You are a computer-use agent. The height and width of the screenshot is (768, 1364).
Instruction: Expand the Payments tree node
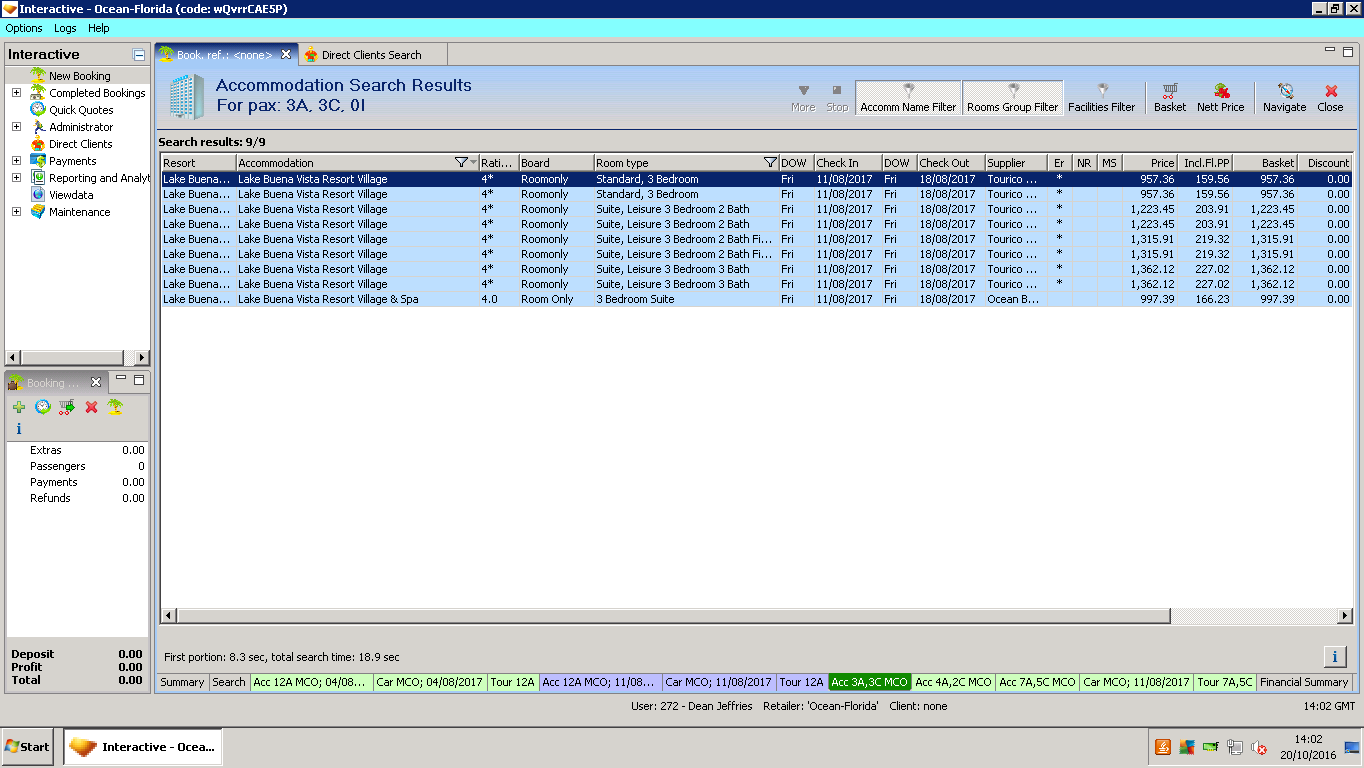(16, 161)
